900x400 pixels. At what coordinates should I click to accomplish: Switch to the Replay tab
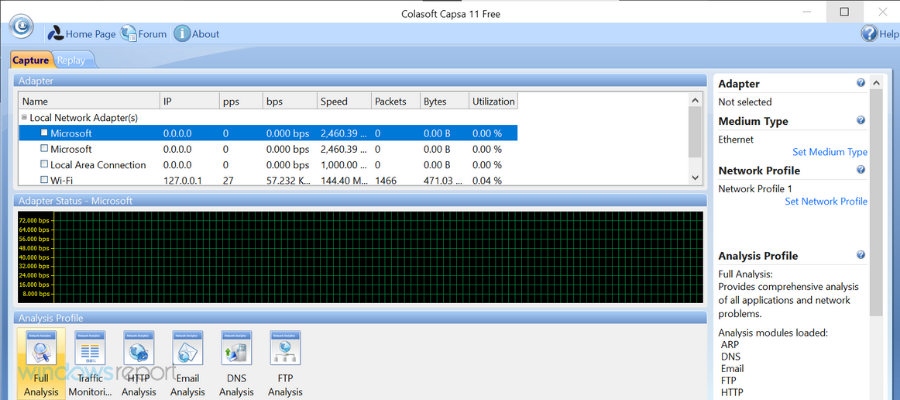pos(72,60)
